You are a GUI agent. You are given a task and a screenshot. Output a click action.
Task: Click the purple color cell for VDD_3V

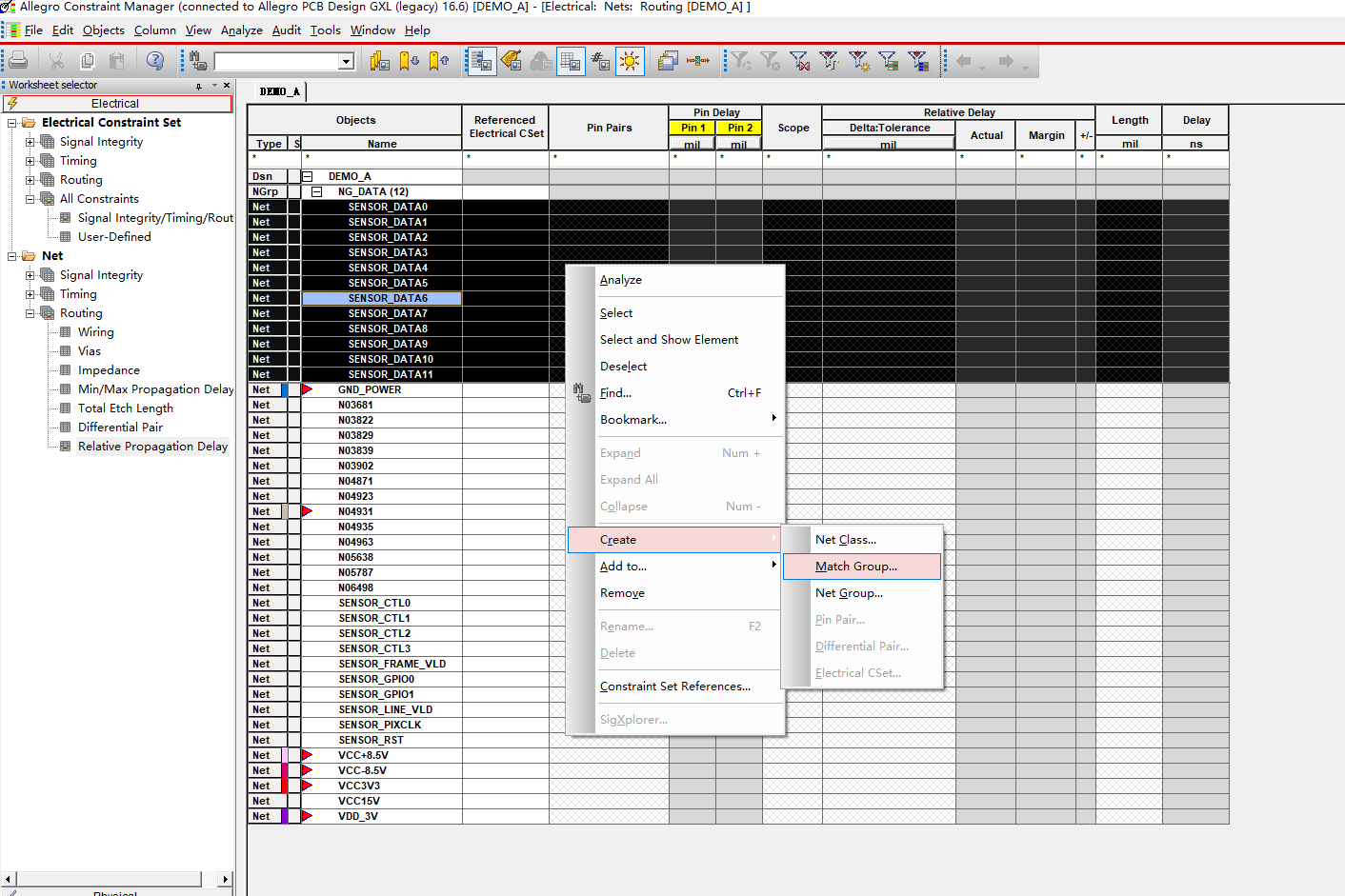tap(285, 816)
